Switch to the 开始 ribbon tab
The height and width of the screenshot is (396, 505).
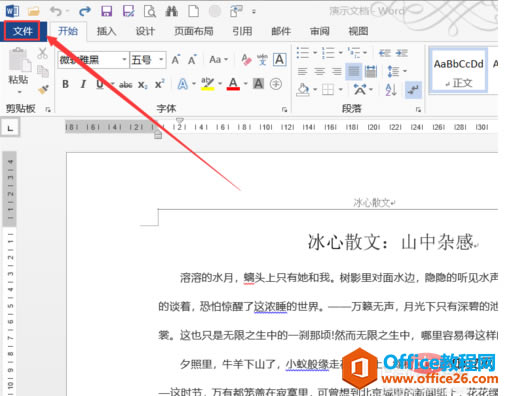[68, 31]
